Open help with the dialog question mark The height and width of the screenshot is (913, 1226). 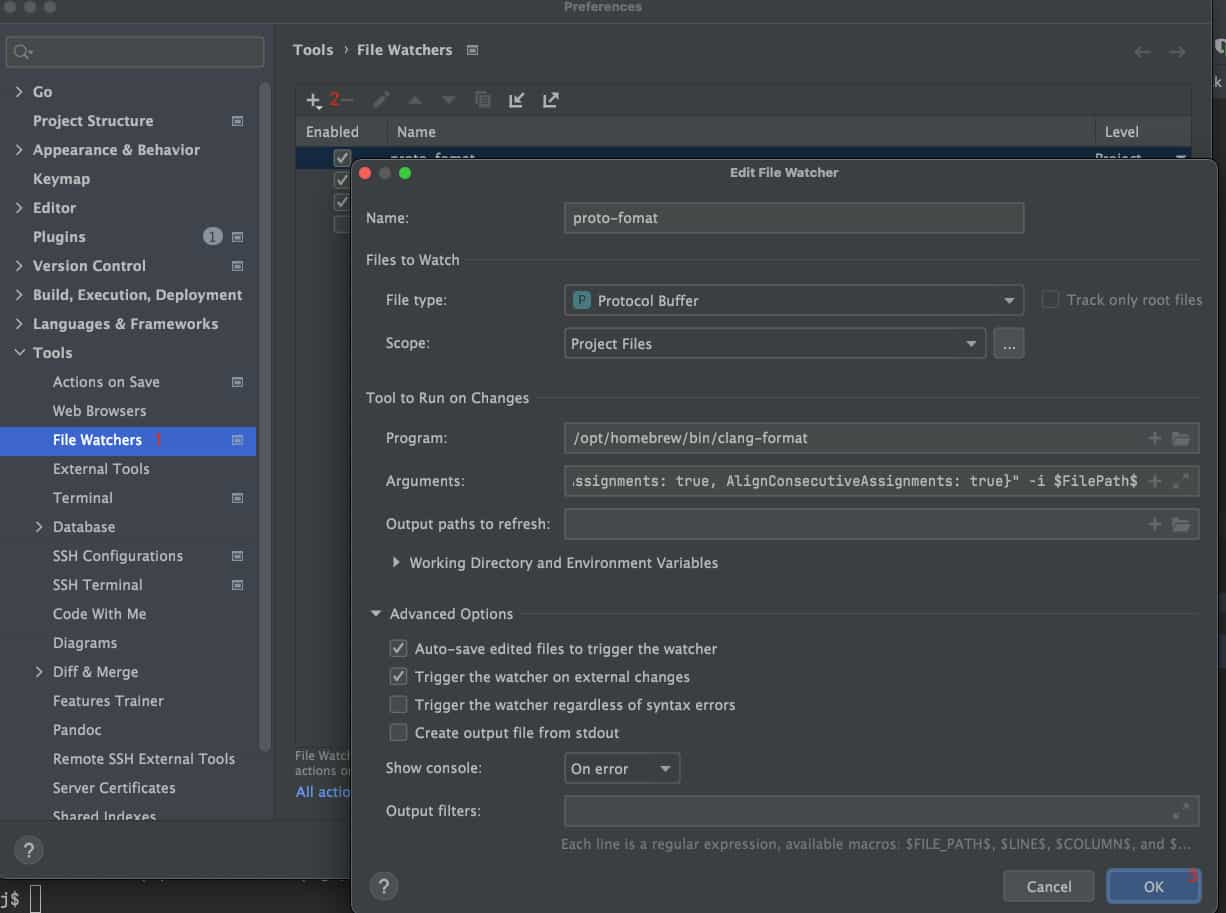(x=384, y=886)
